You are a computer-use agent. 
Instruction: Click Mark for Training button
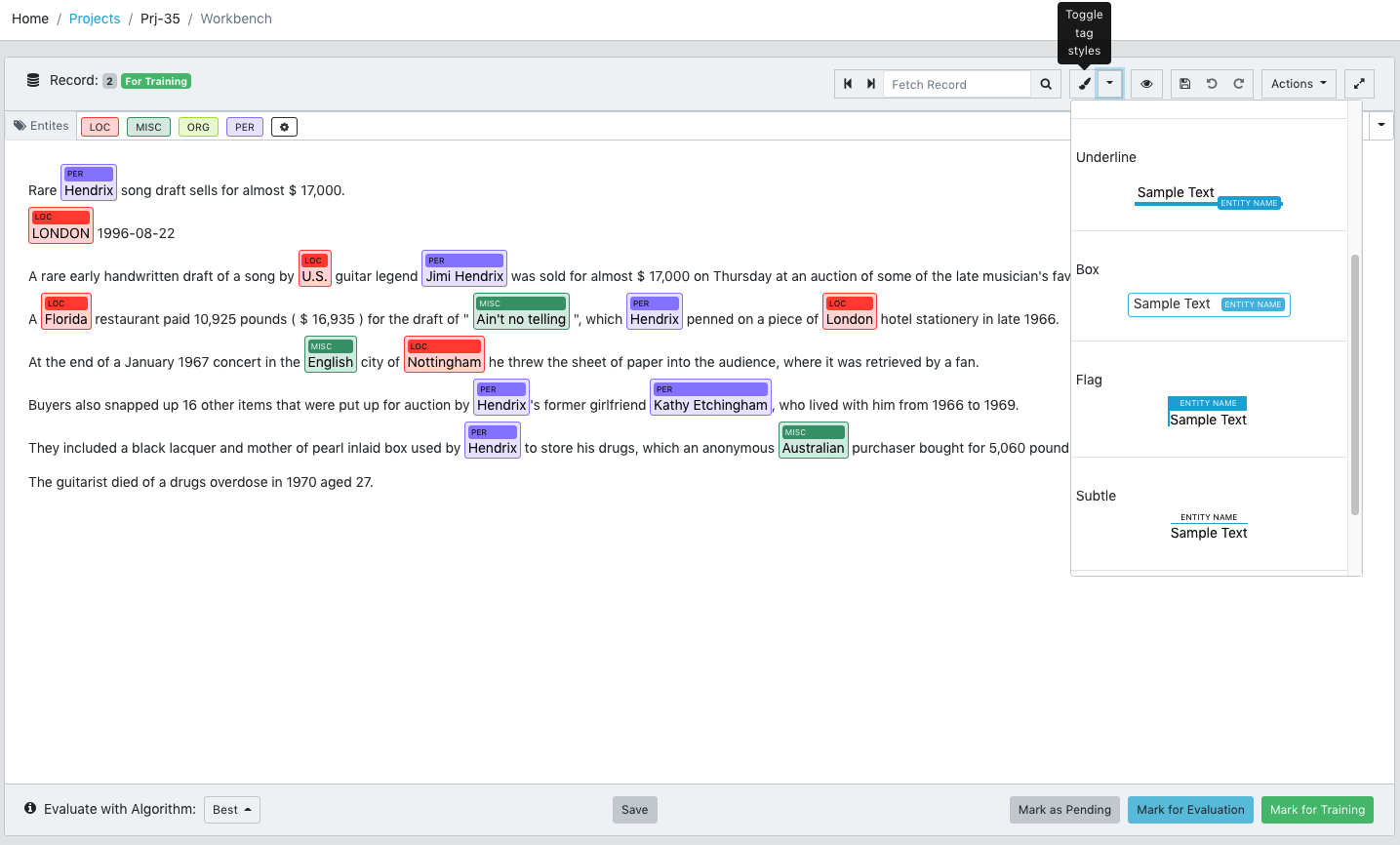[1317, 810]
